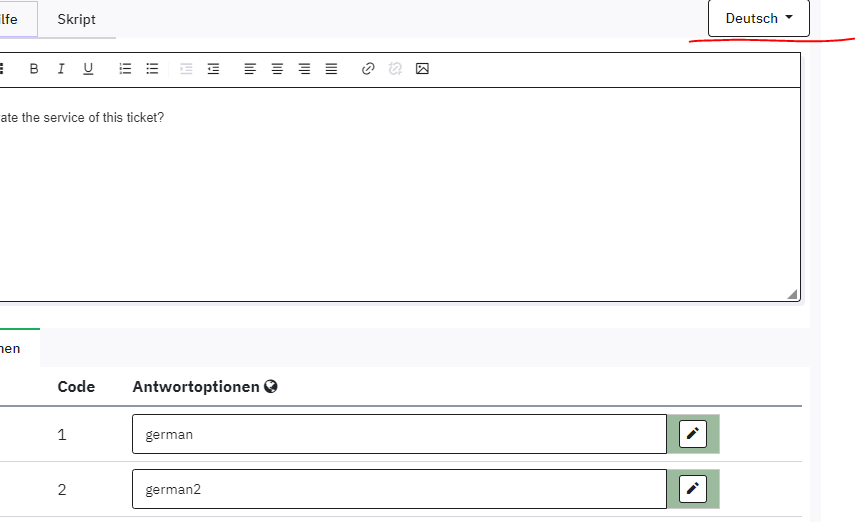
Task: Apply underline formatting
Action: point(88,69)
